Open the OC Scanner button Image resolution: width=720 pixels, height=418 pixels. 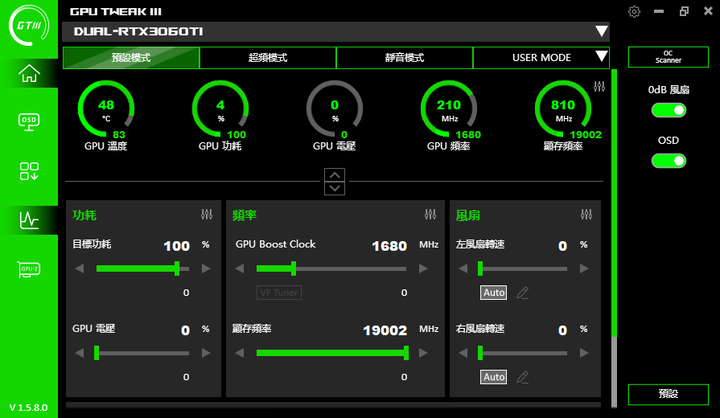pyautogui.click(x=668, y=57)
